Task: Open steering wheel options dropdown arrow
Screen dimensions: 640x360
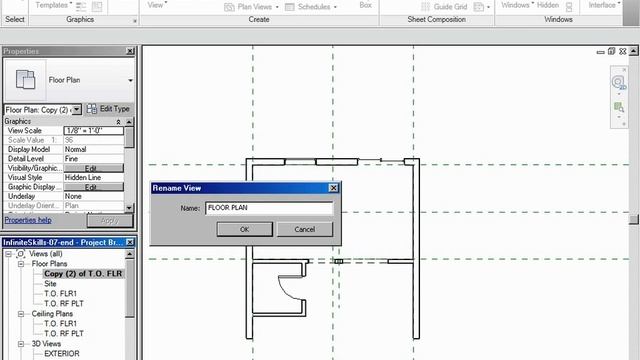Action: click(x=619, y=94)
